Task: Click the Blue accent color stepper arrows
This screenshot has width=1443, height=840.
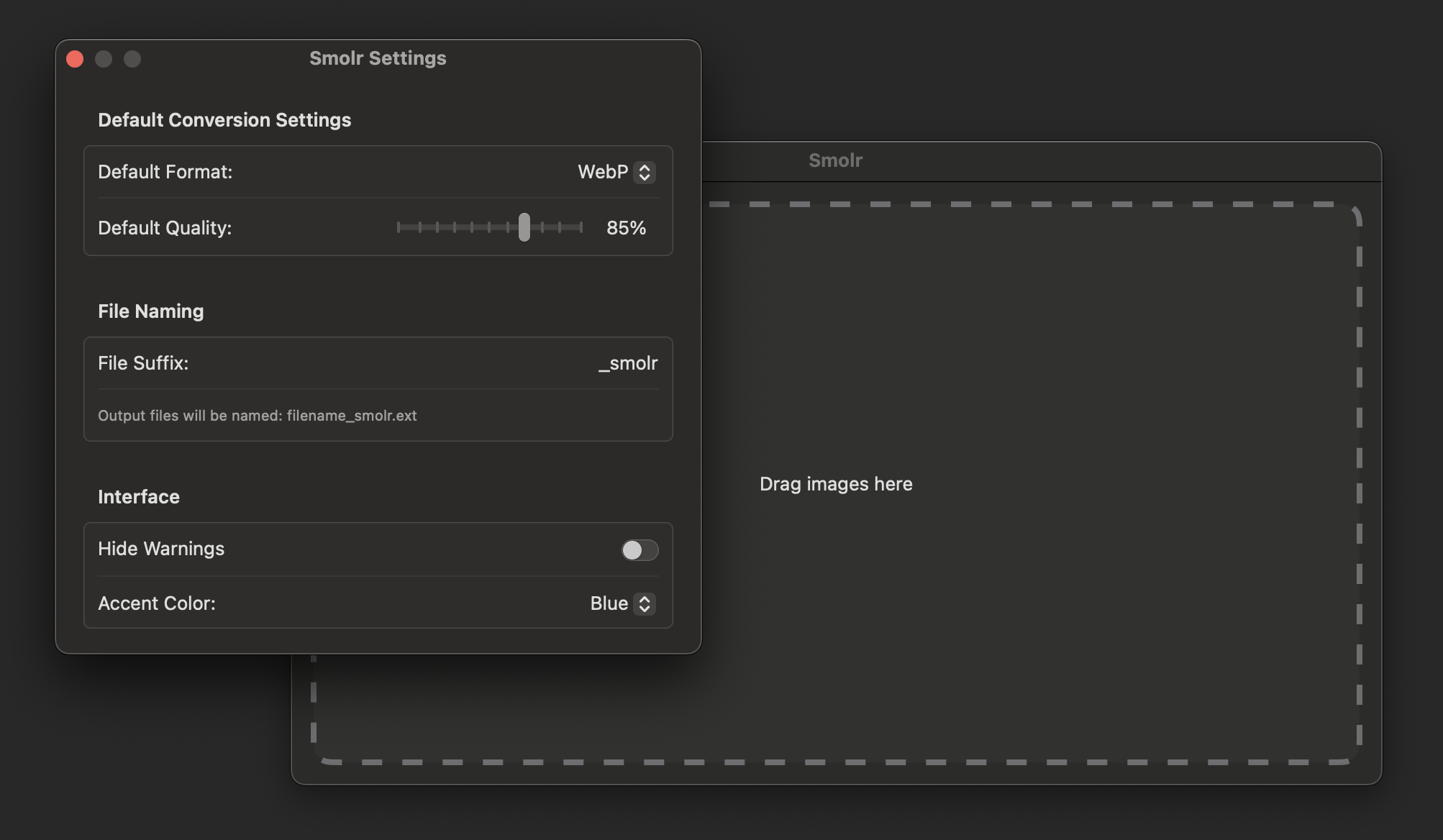Action: [x=645, y=604]
